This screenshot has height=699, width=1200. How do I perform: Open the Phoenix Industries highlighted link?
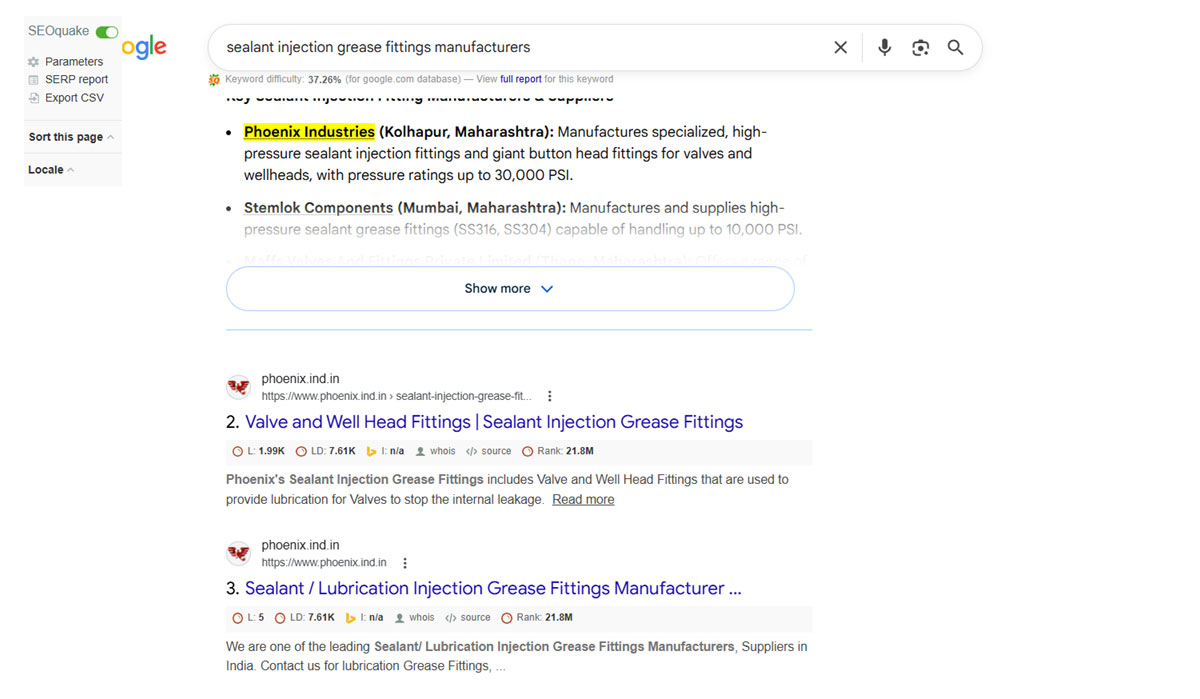click(x=309, y=132)
